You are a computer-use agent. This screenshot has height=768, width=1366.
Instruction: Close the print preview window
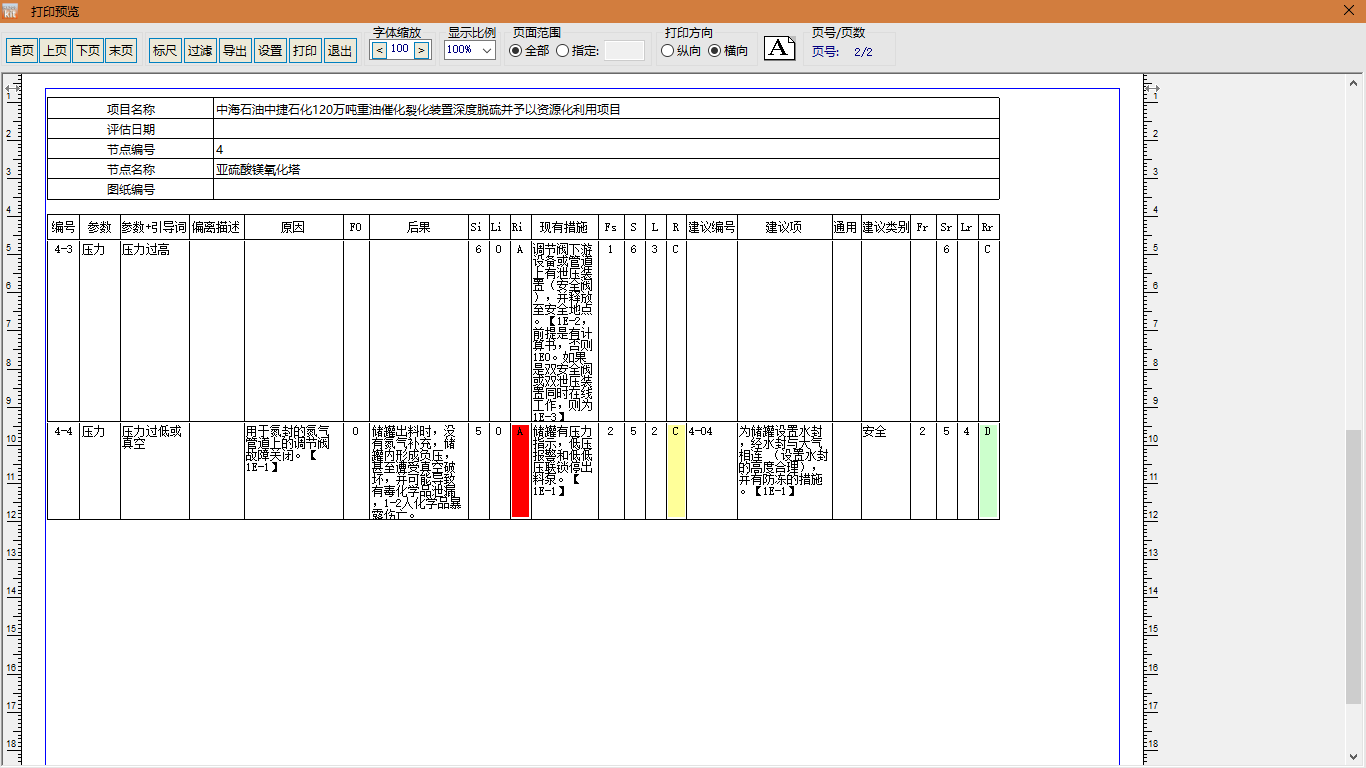[x=1349, y=10]
